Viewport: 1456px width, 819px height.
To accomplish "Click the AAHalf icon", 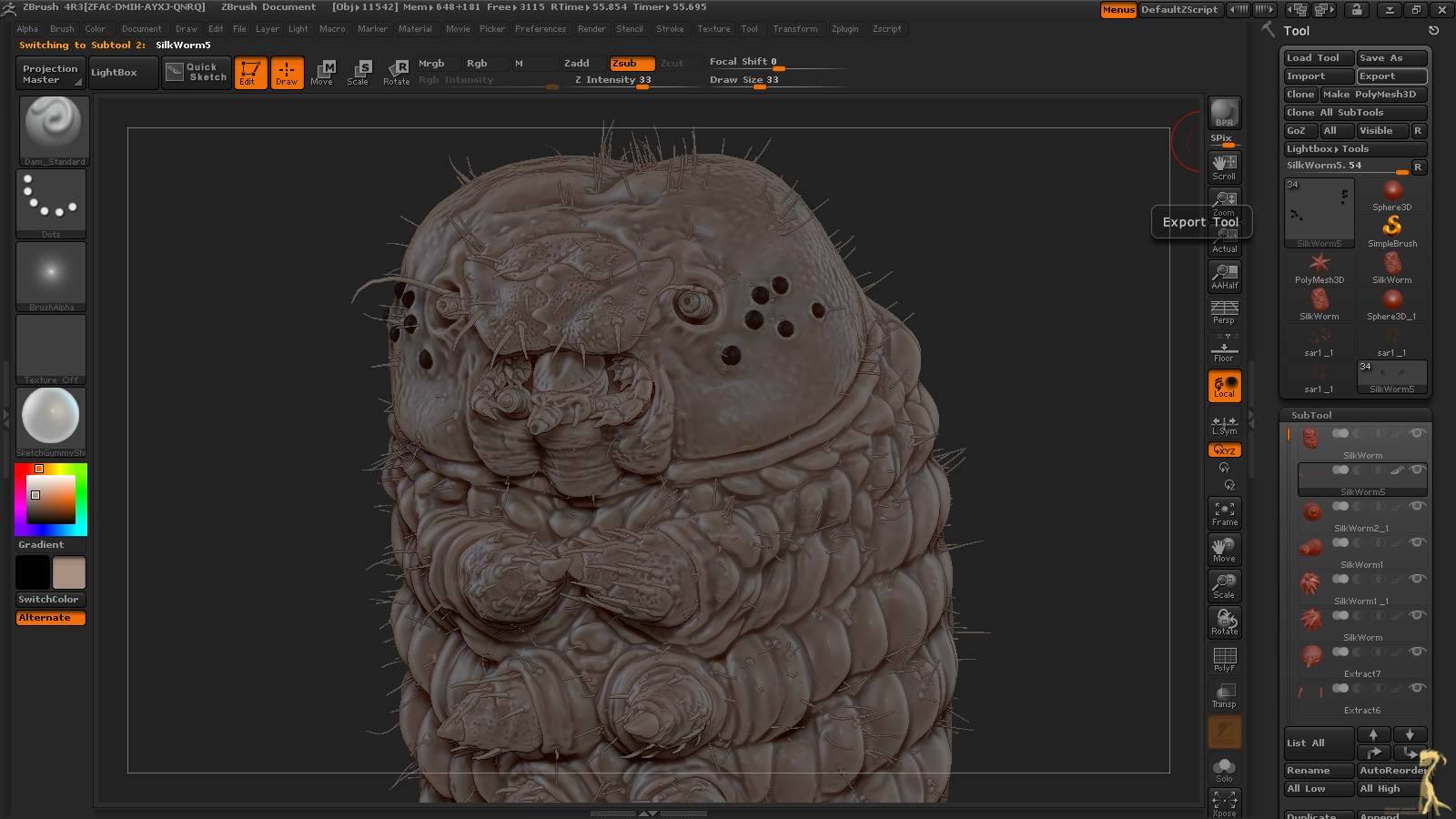I will pyautogui.click(x=1225, y=277).
